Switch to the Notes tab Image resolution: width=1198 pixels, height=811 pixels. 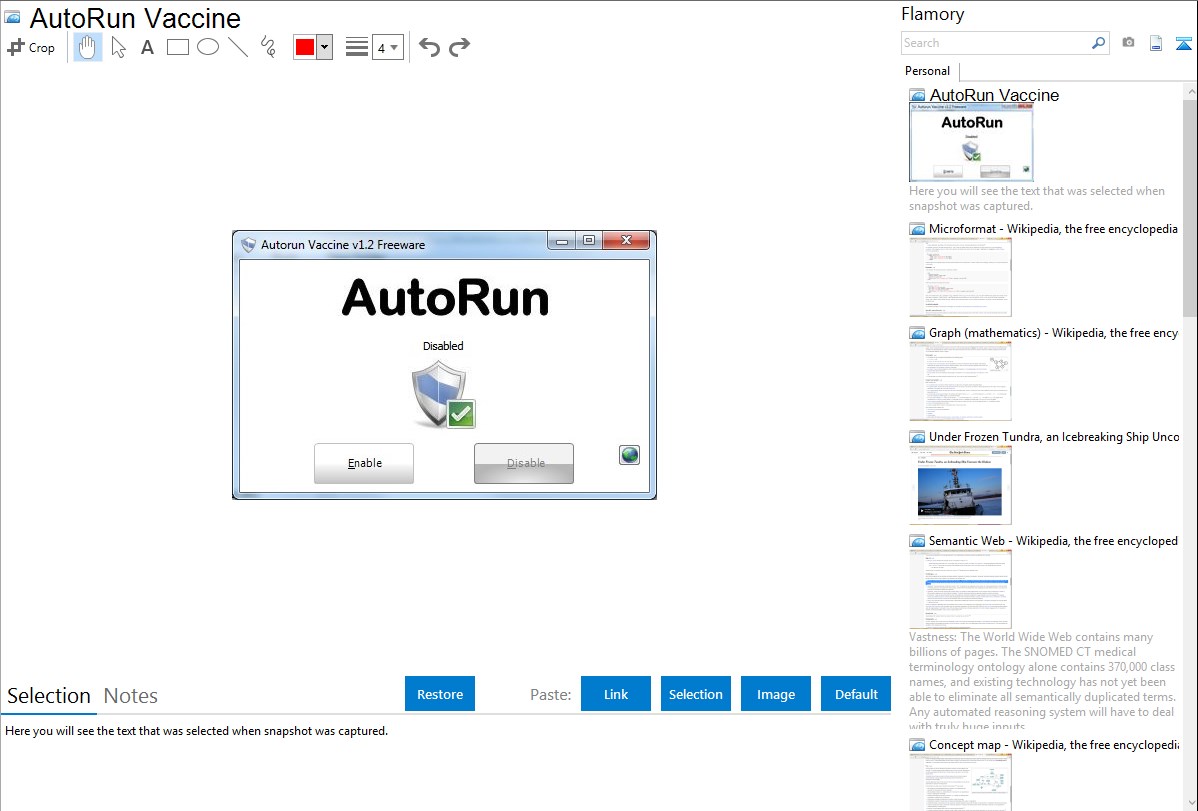pyautogui.click(x=131, y=696)
